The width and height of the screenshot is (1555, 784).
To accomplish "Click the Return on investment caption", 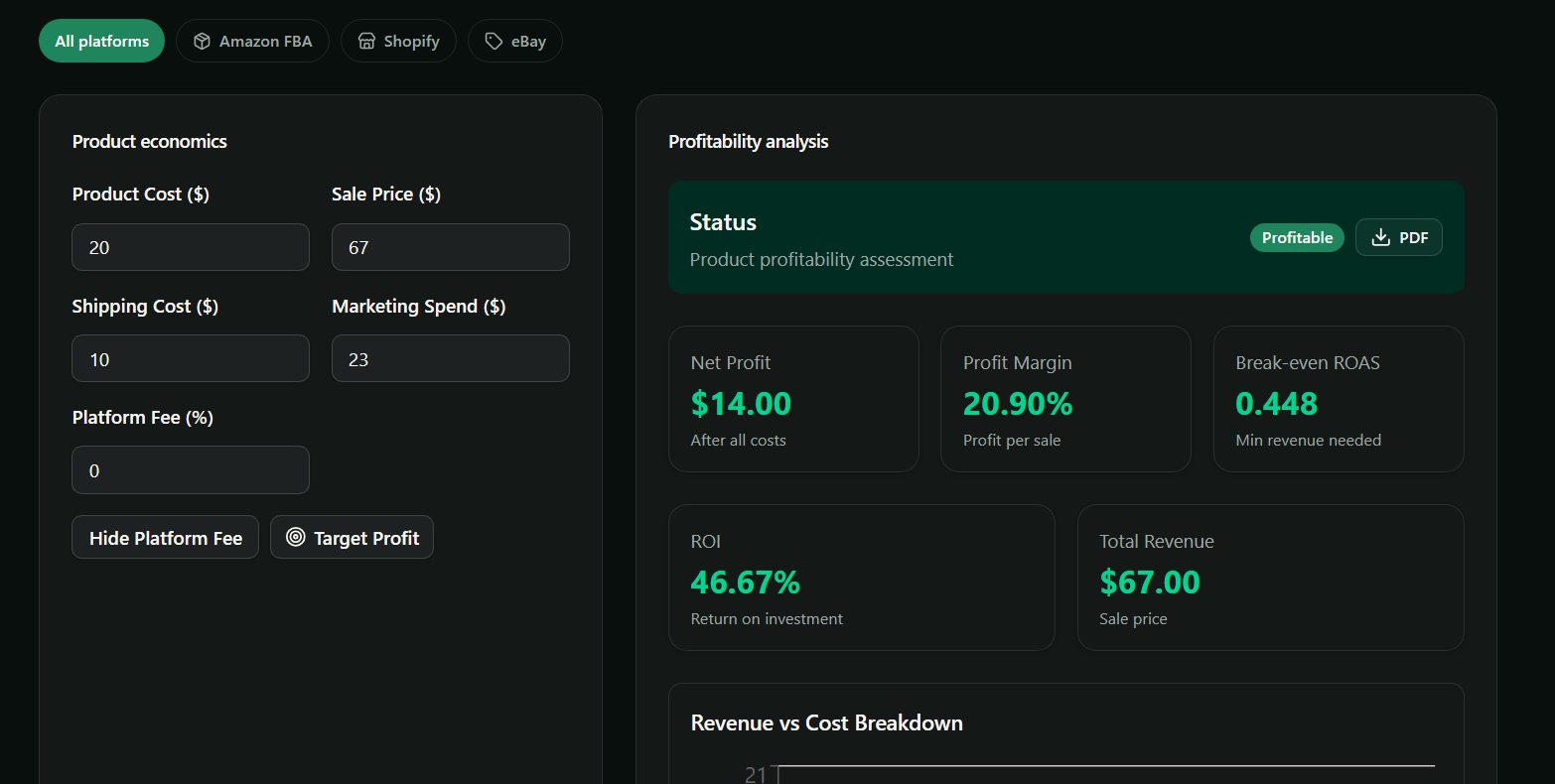I will pyautogui.click(x=767, y=618).
